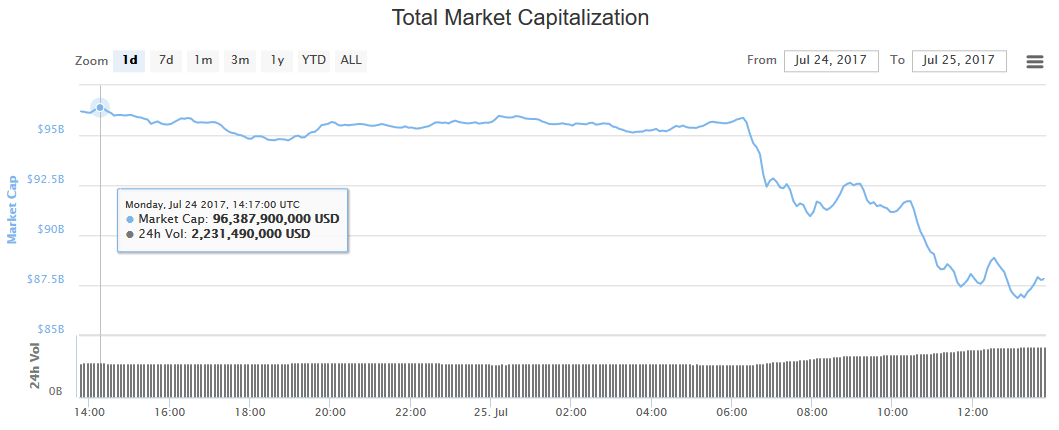The image size is (1059, 430).
Task: Select the 7d zoom range
Action: coord(166,60)
